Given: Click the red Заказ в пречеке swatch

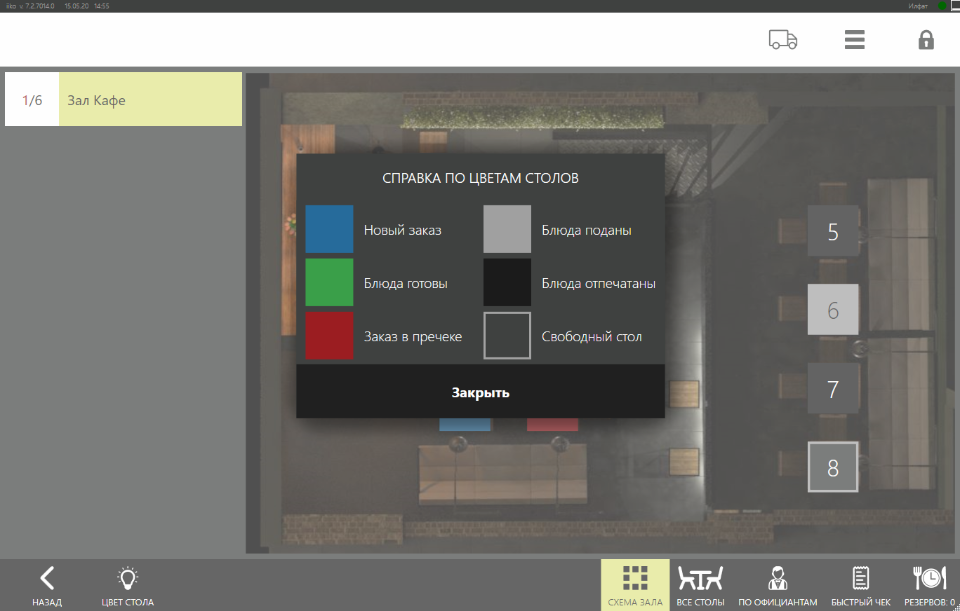Looking at the screenshot, I should [329, 335].
